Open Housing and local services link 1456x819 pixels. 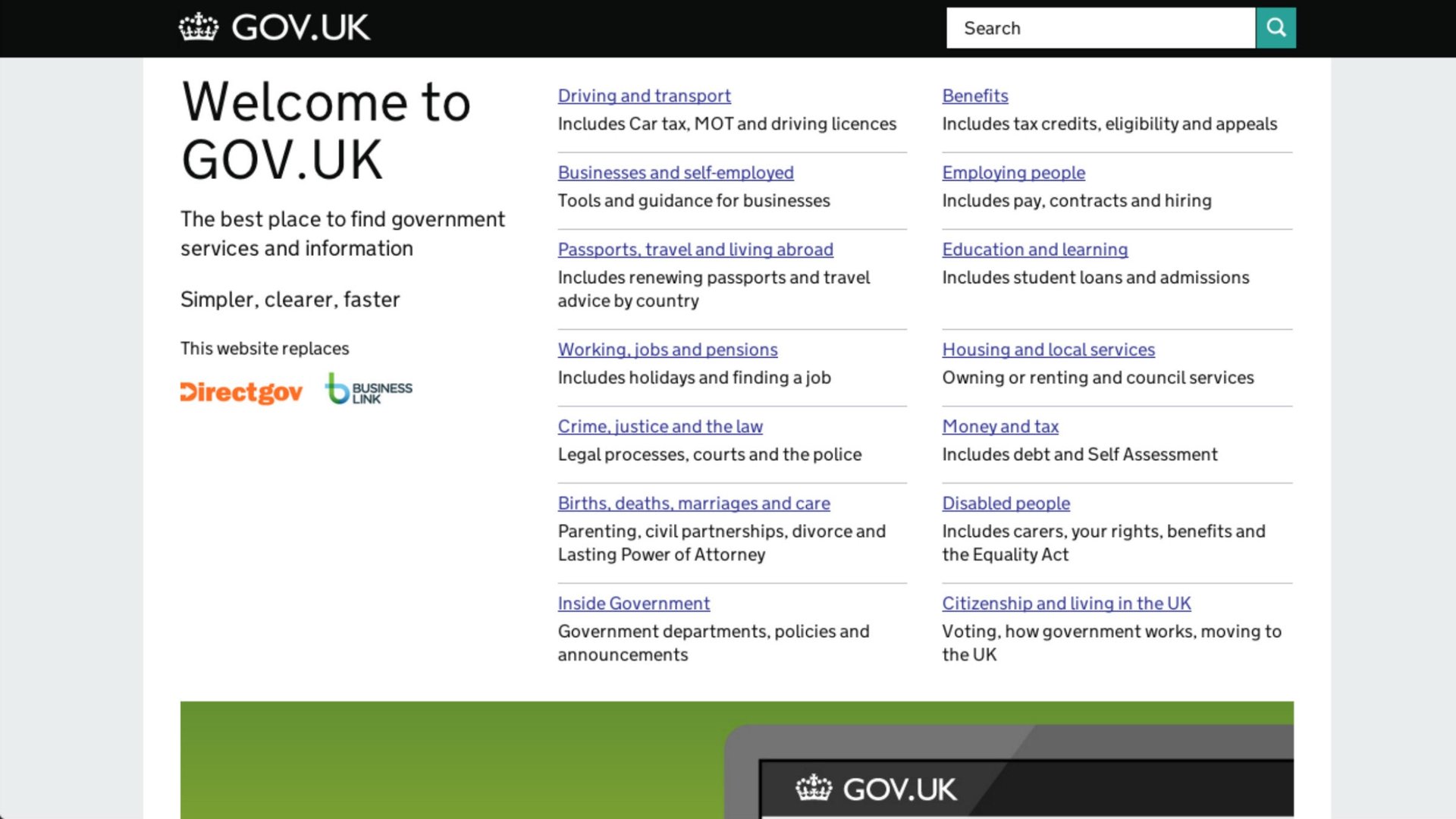1048,349
